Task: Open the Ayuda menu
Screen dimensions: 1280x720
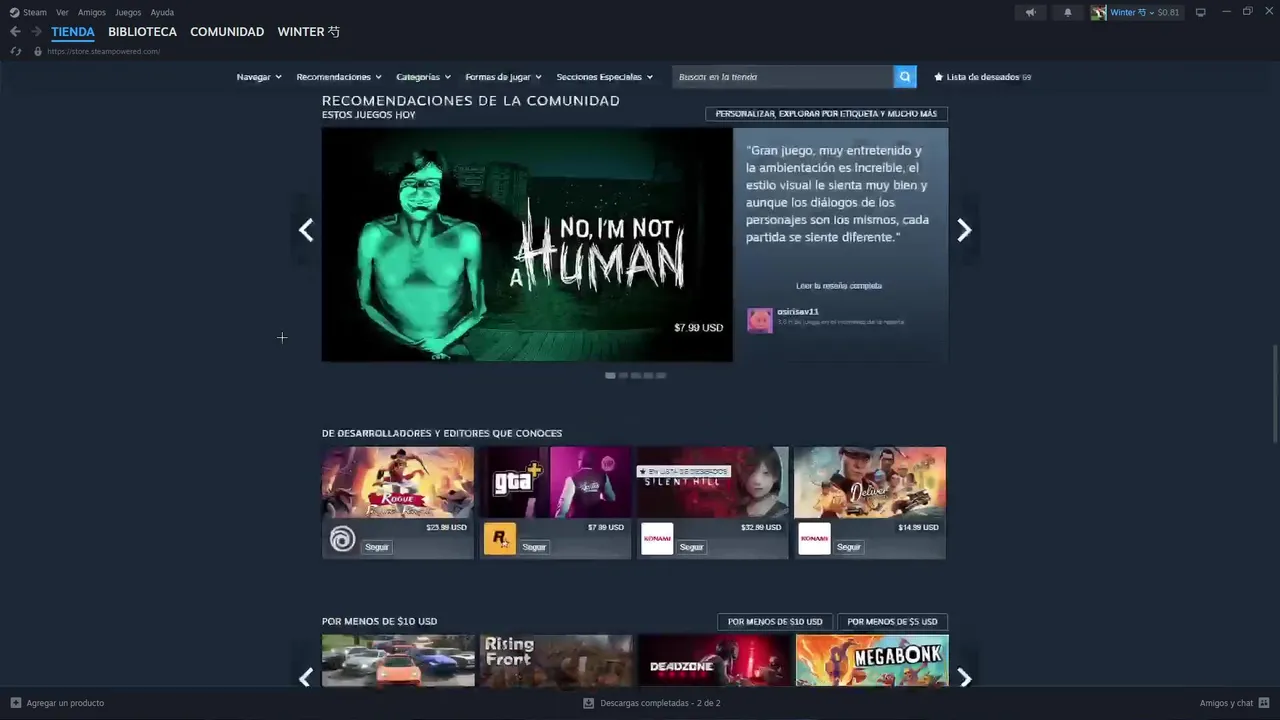Action: pos(162,12)
